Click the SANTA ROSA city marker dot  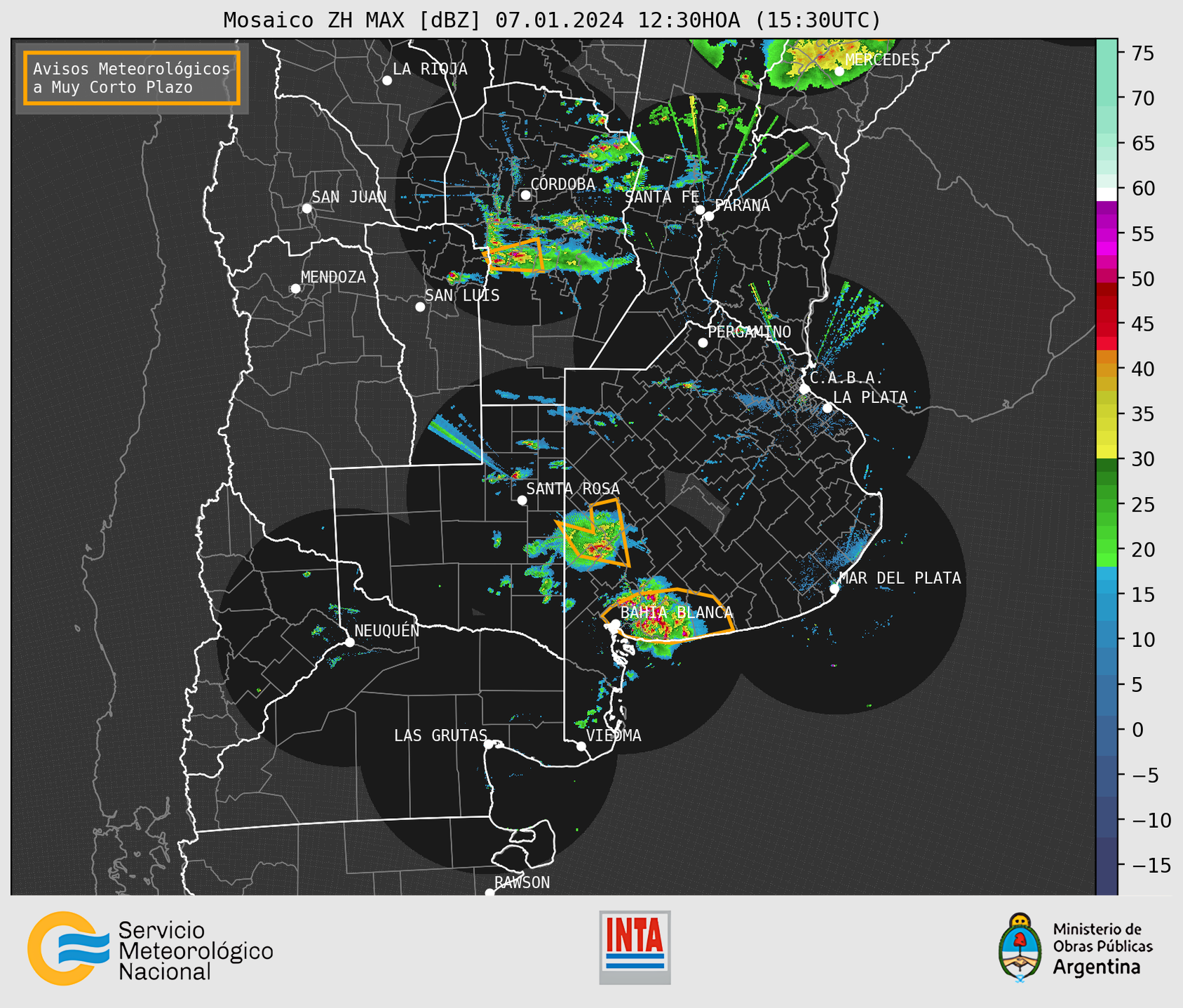[522, 500]
